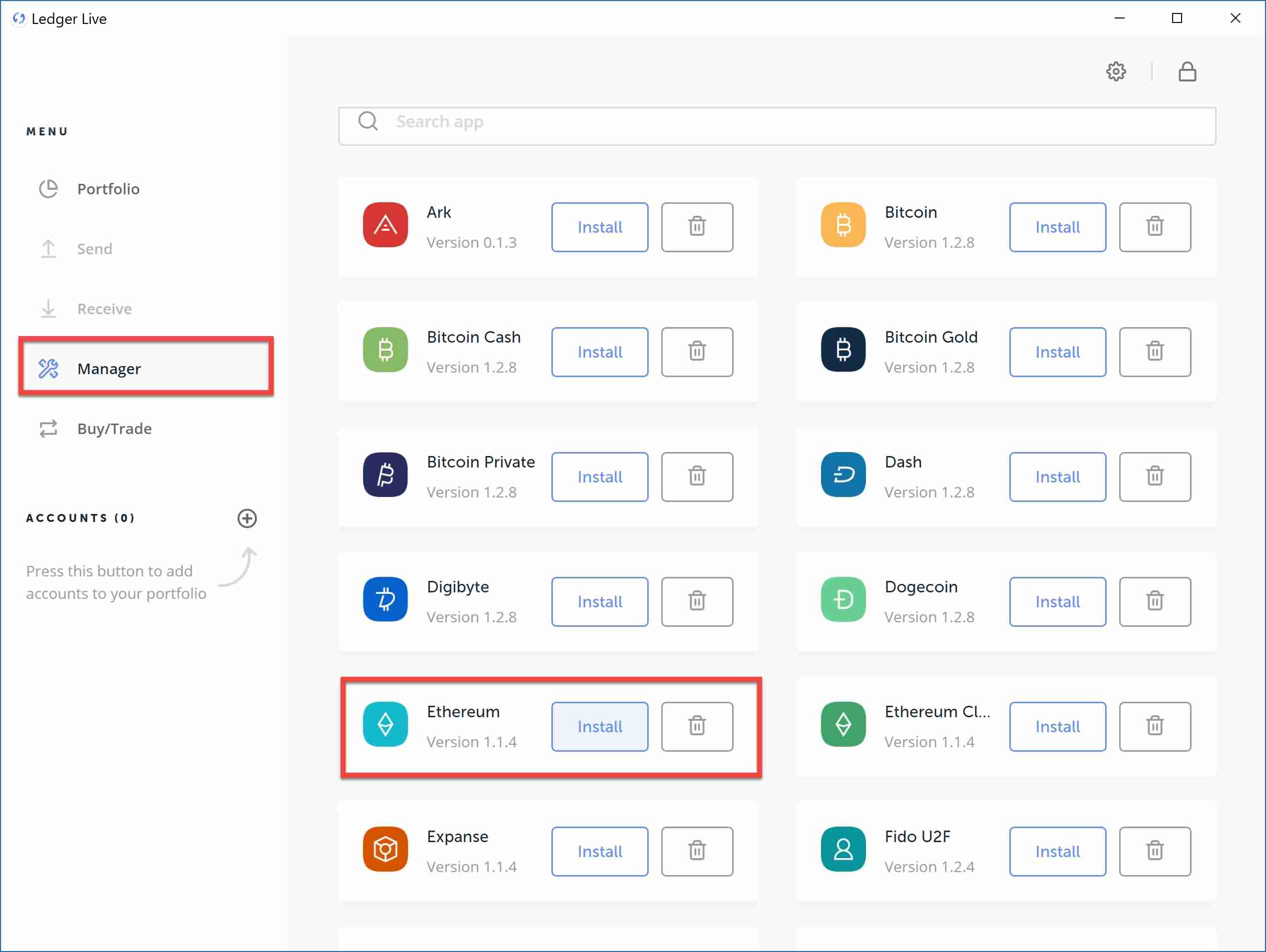Click the ACCOUNTS (0) heading
This screenshot has width=1266, height=952.
pos(80,517)
